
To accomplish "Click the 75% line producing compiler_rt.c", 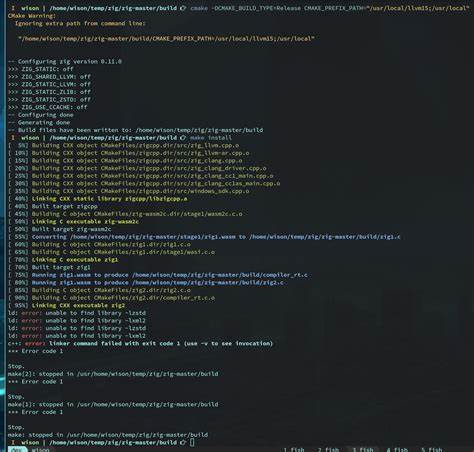I will point(158,275).
